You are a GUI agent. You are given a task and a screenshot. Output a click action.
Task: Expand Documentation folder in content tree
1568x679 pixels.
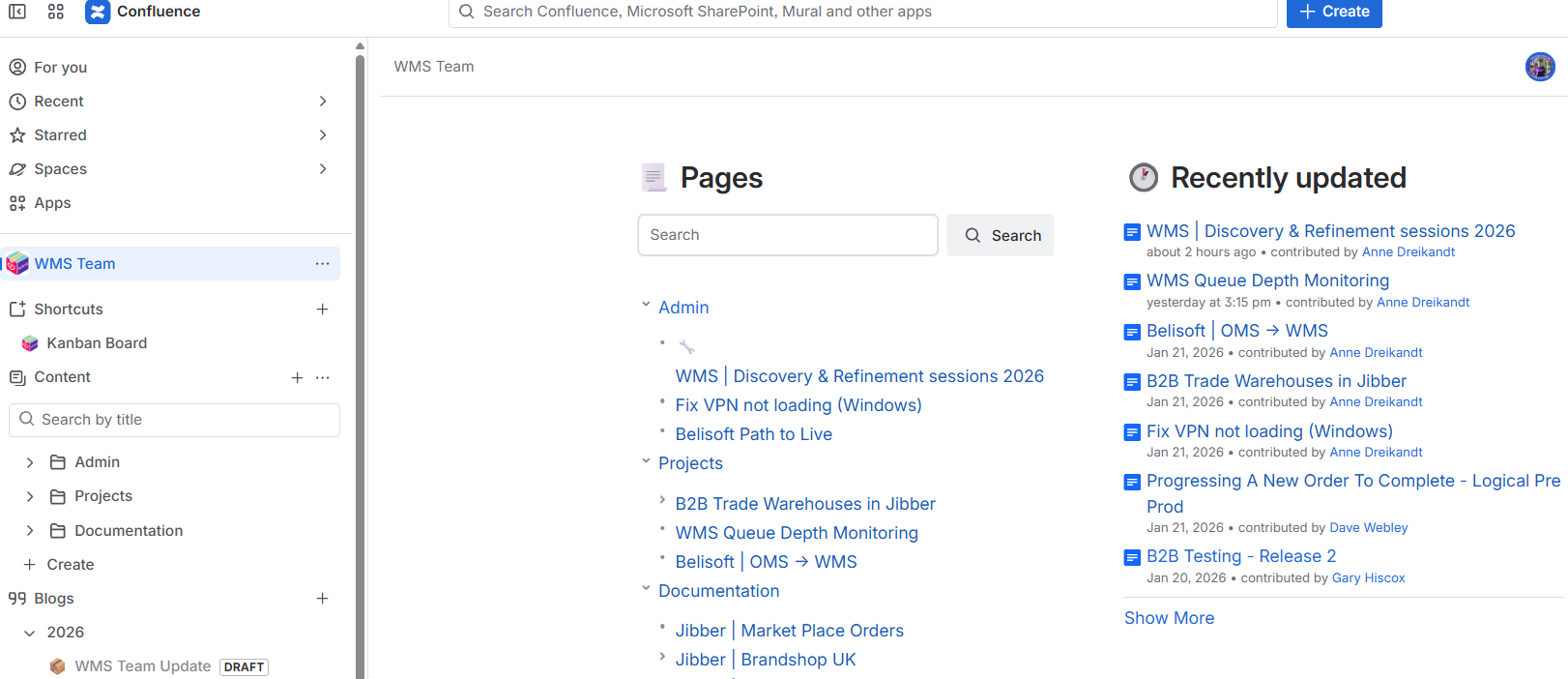coord(30,530)
